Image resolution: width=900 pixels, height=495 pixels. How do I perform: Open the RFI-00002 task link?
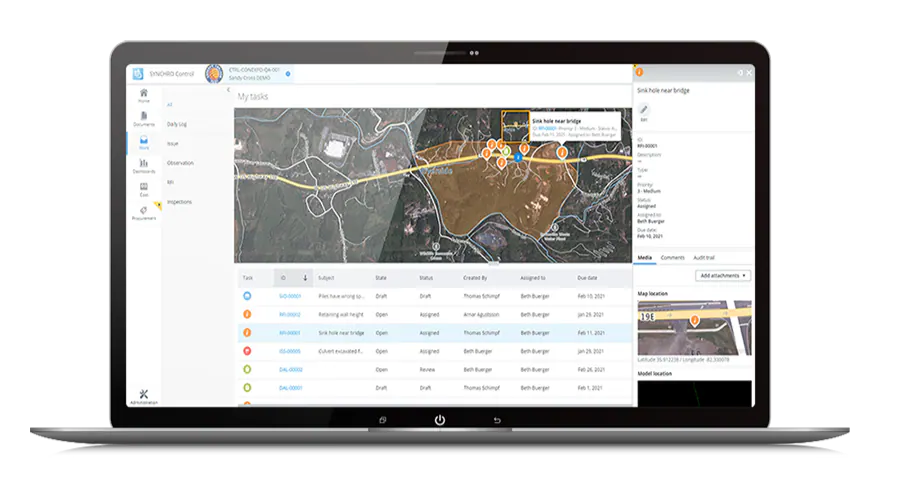290,315
